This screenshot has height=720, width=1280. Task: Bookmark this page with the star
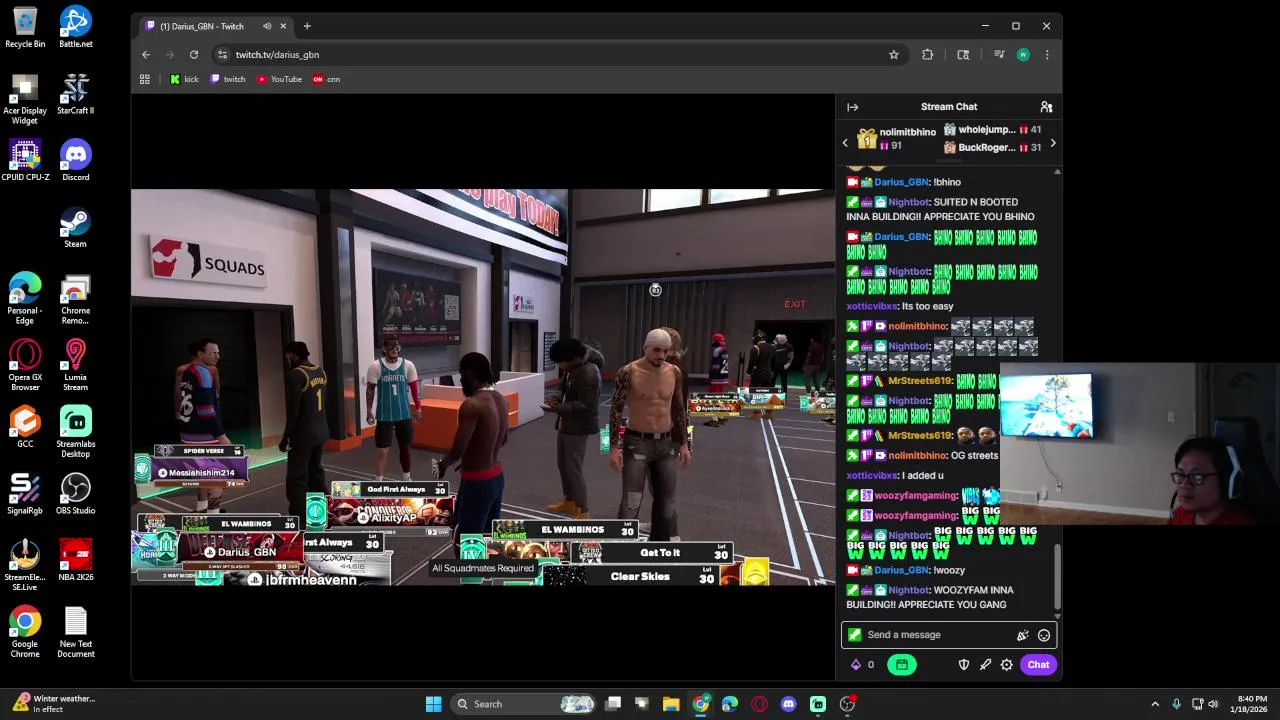point(894,55)
